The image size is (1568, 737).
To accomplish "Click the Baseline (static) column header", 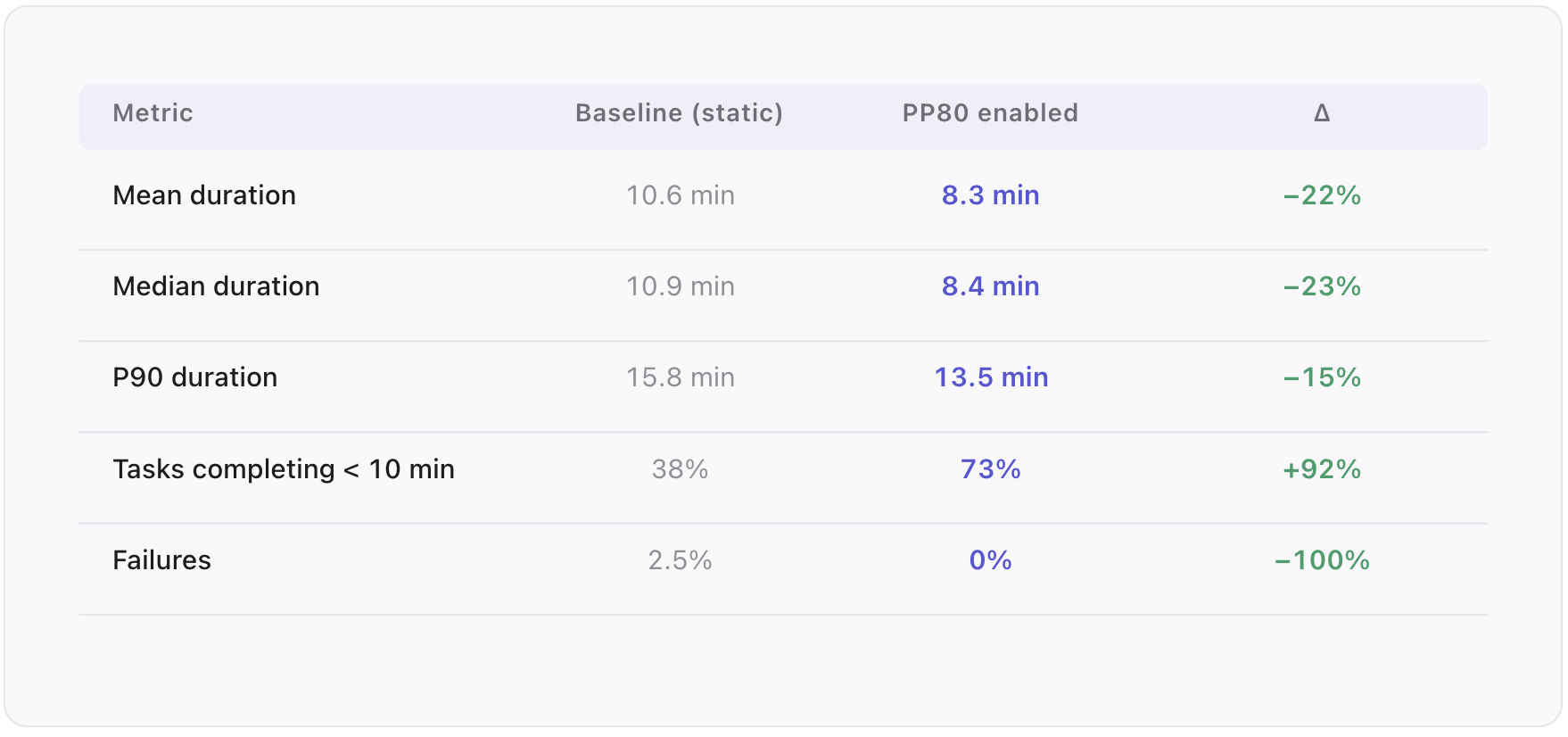I will [x=679, y=113].
